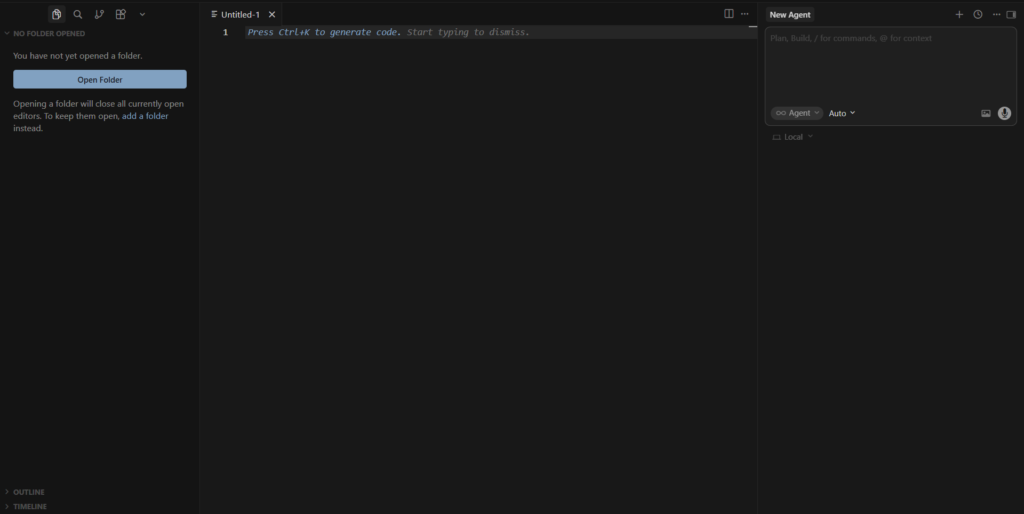Screen dimensions: 1024x514
Task: Click the attach image icon in chat
Action: pos(986,113)
